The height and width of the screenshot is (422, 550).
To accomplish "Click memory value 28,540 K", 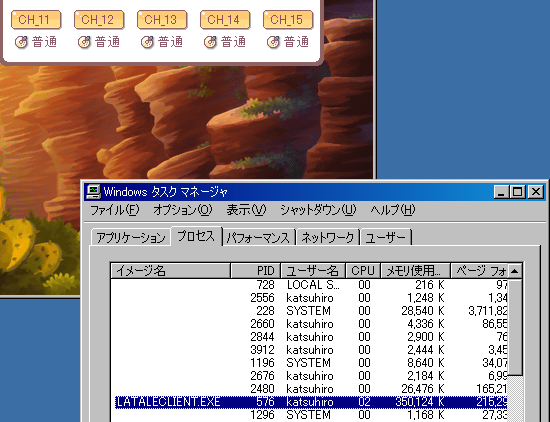I will (423, 311).
